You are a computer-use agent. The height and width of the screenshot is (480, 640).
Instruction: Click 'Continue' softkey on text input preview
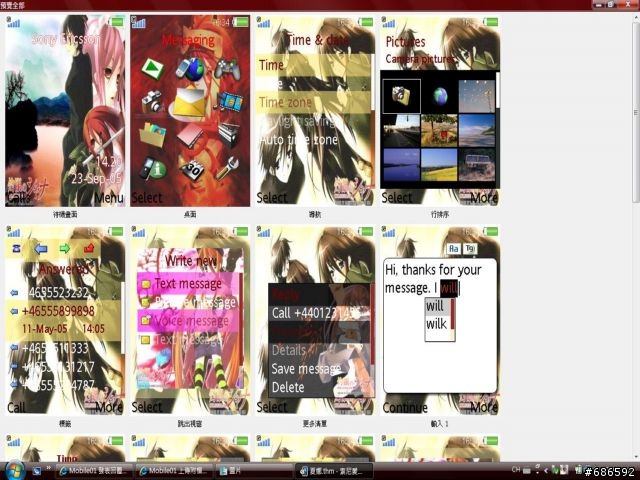click(405, 407)
